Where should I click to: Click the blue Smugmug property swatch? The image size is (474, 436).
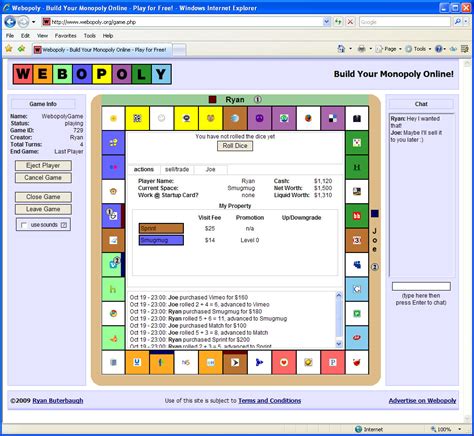coord(161,240)
